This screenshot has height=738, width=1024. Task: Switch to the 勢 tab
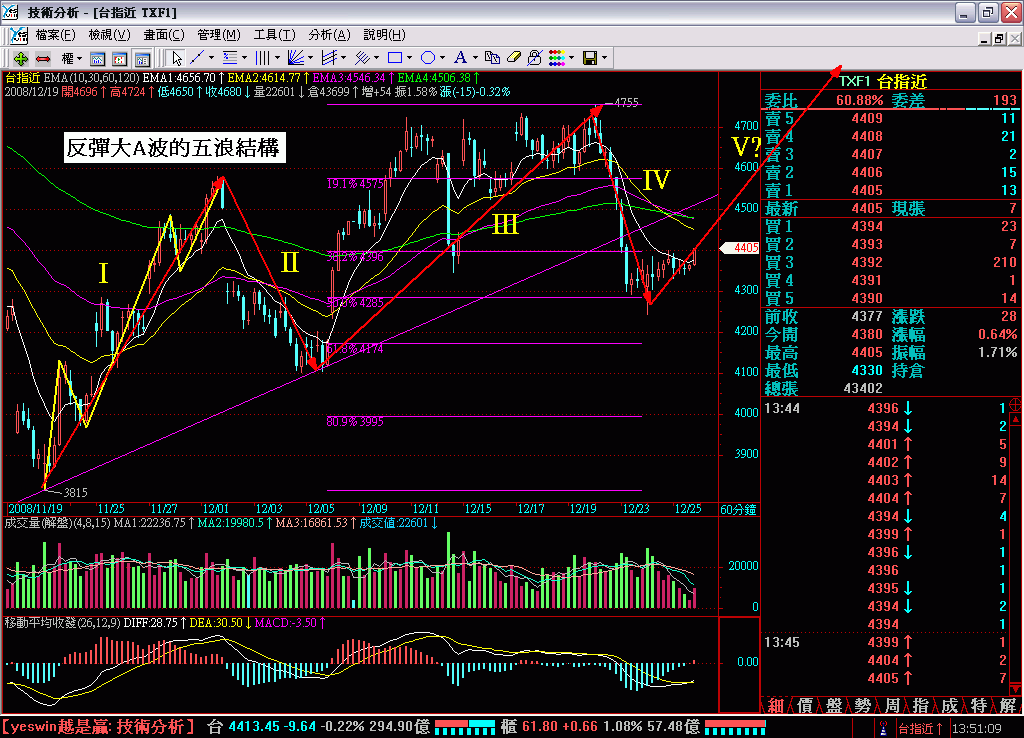[863, 705]
